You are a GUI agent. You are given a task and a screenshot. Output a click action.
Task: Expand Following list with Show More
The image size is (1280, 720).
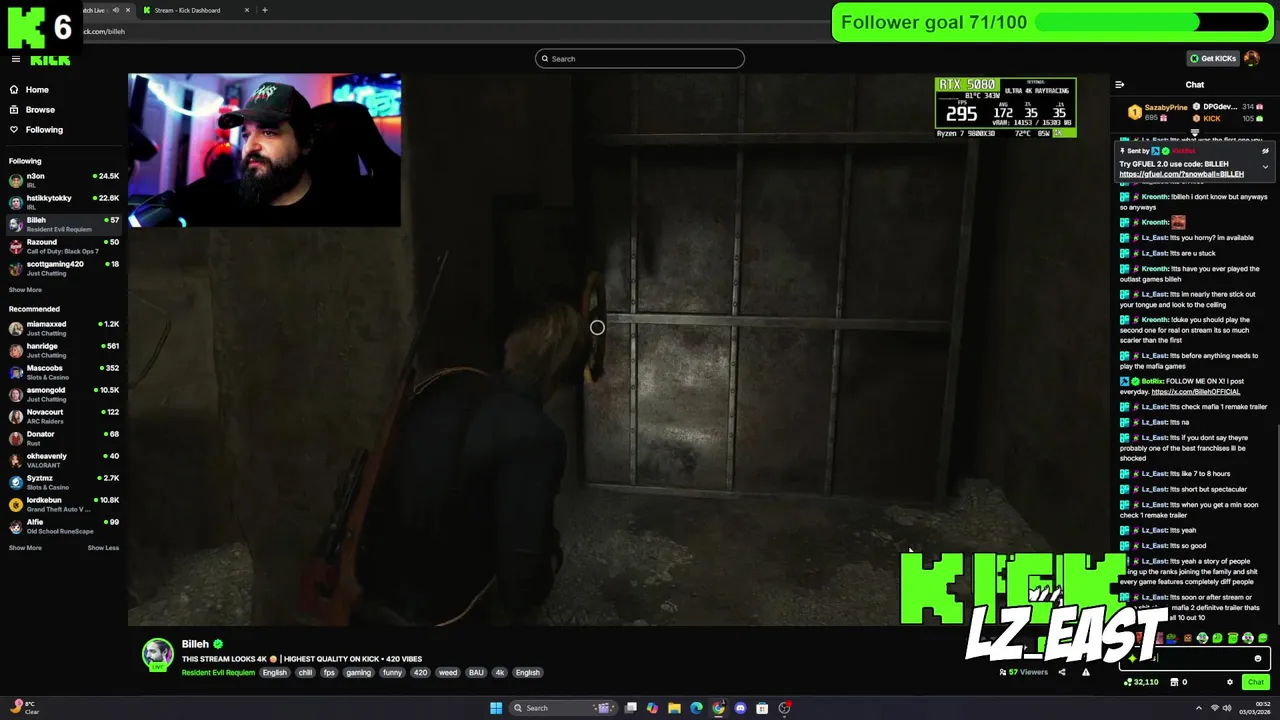(25, 290)
